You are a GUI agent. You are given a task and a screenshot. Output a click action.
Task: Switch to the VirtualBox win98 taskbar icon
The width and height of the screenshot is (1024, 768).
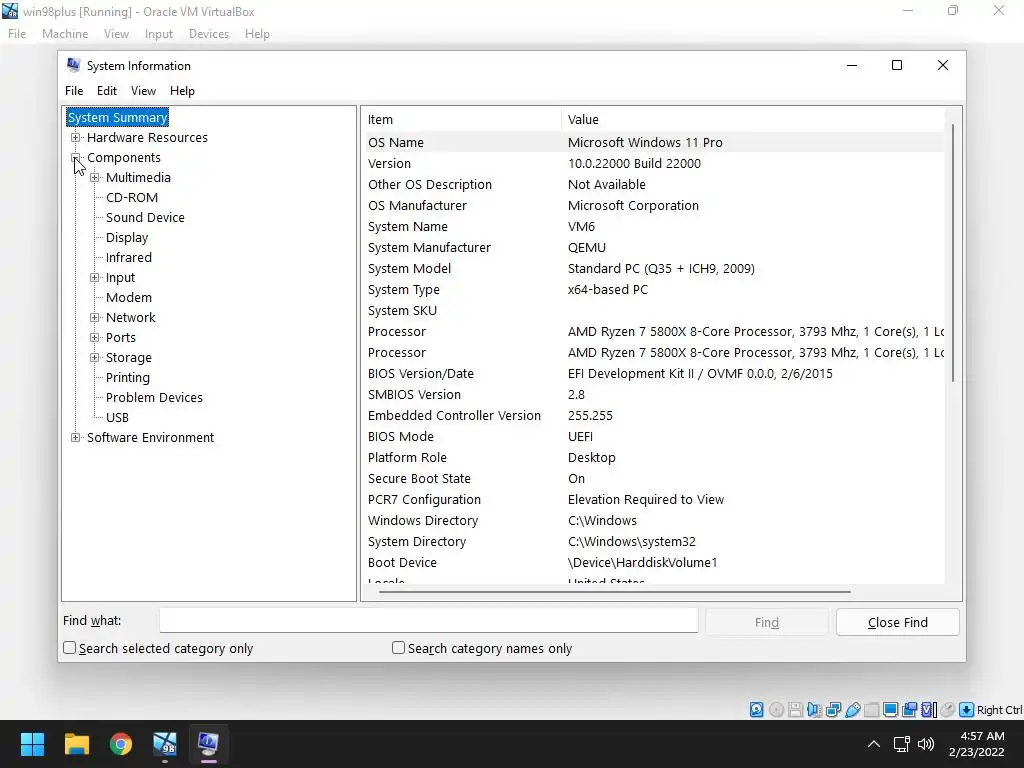tap(165, 744)
